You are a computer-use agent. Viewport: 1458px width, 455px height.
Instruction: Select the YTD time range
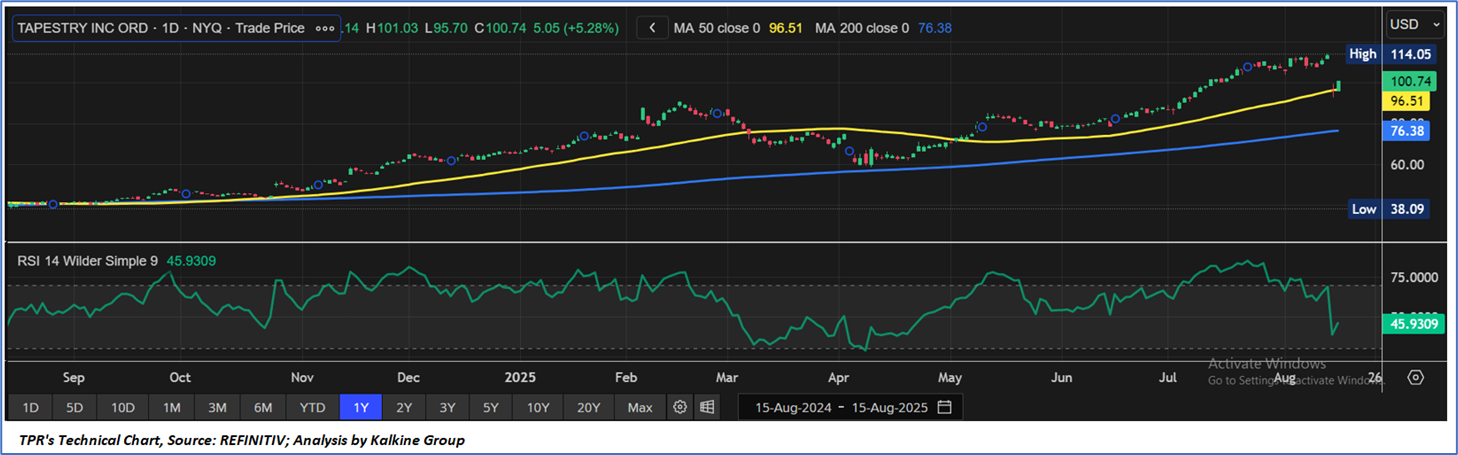click(x=312, y=407)
